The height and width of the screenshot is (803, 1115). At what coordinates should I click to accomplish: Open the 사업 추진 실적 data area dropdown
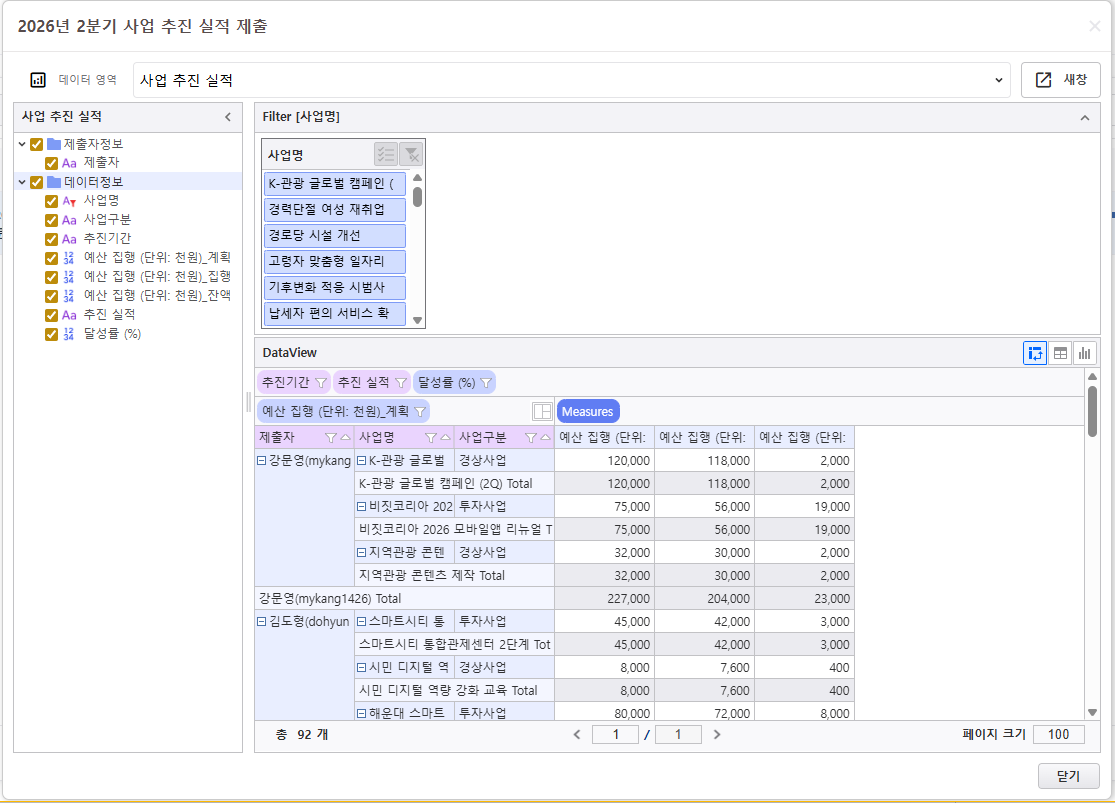(x=572, y=80)
